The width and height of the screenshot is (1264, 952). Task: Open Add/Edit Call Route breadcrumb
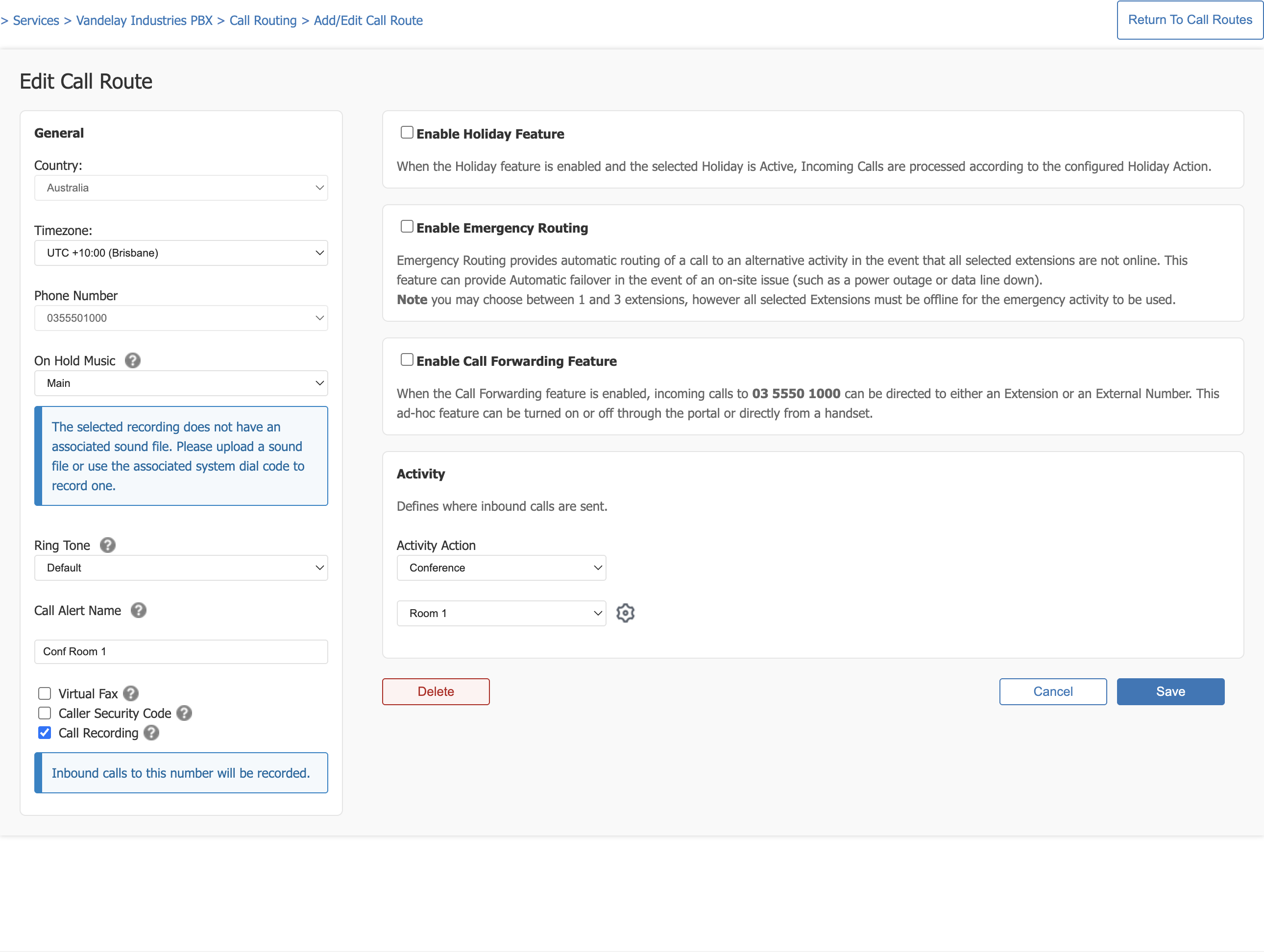pos(368,21)
